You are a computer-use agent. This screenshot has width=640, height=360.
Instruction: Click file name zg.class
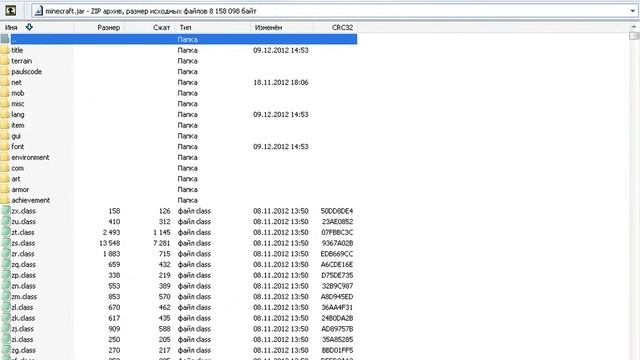[x=23, y=350]
